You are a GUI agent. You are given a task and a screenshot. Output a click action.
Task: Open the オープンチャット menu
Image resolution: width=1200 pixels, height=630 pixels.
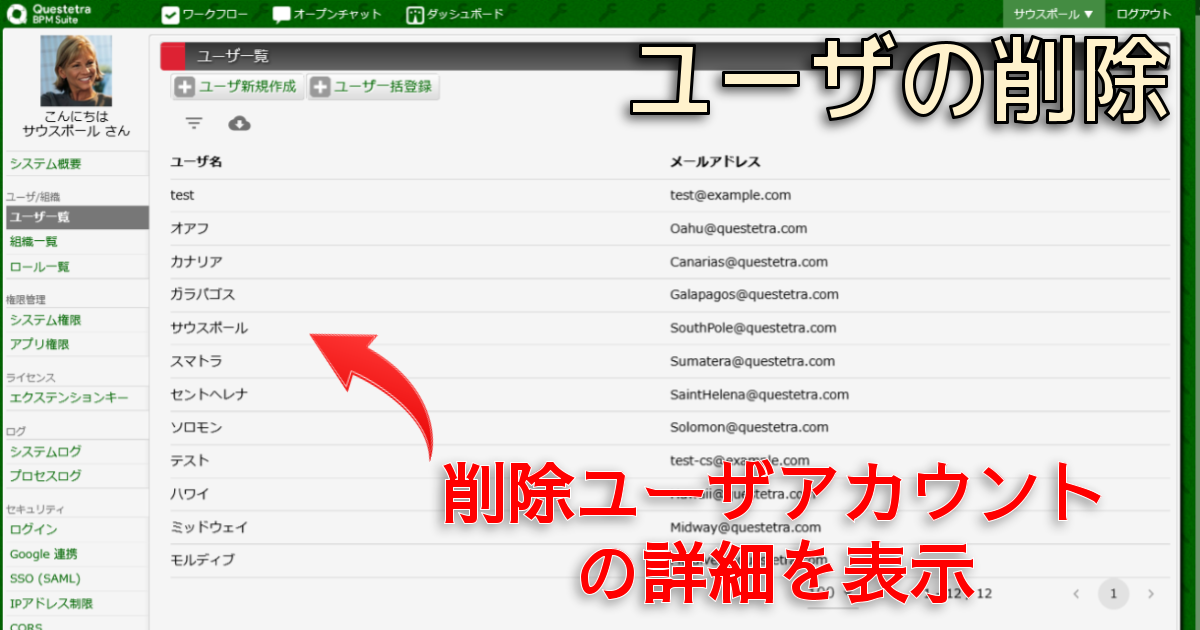[x=327, y=15]
